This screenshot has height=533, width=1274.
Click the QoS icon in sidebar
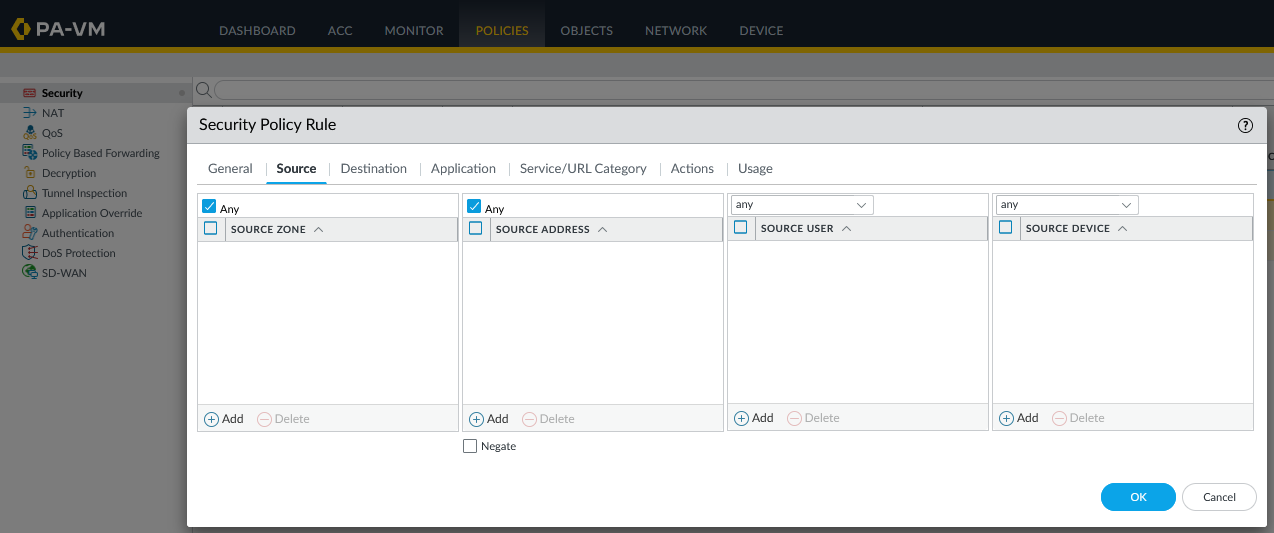pyautogui.click(x=30, y=133)
